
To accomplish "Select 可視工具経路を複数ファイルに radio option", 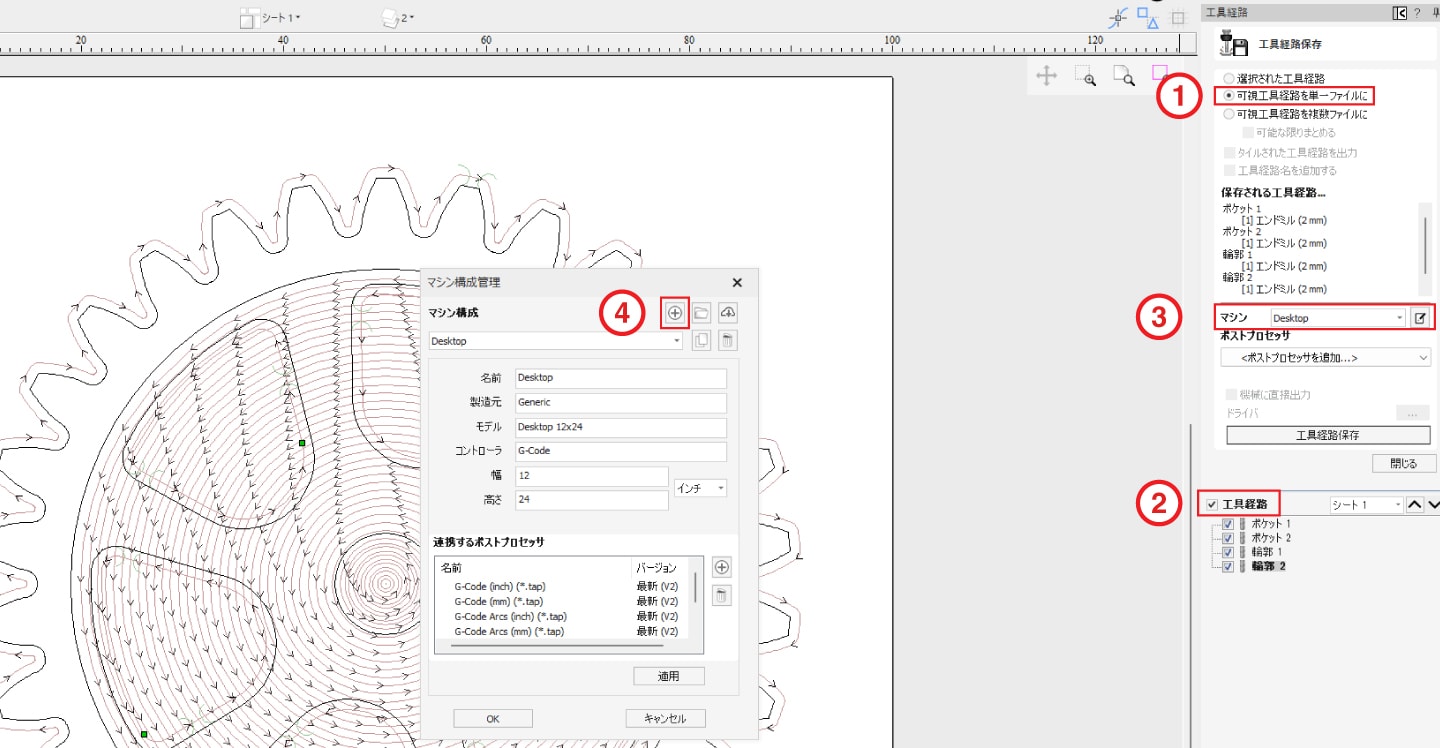I will tap(1229, 114).
